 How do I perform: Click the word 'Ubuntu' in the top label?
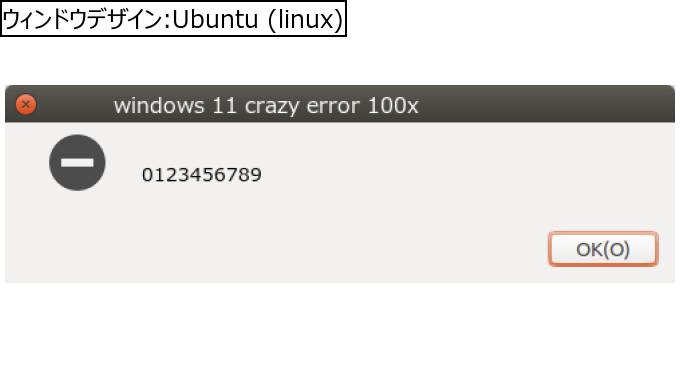coord(215,19)
